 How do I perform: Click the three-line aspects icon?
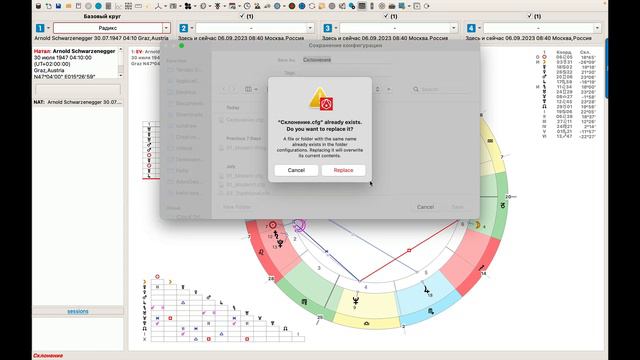point(158,6)
